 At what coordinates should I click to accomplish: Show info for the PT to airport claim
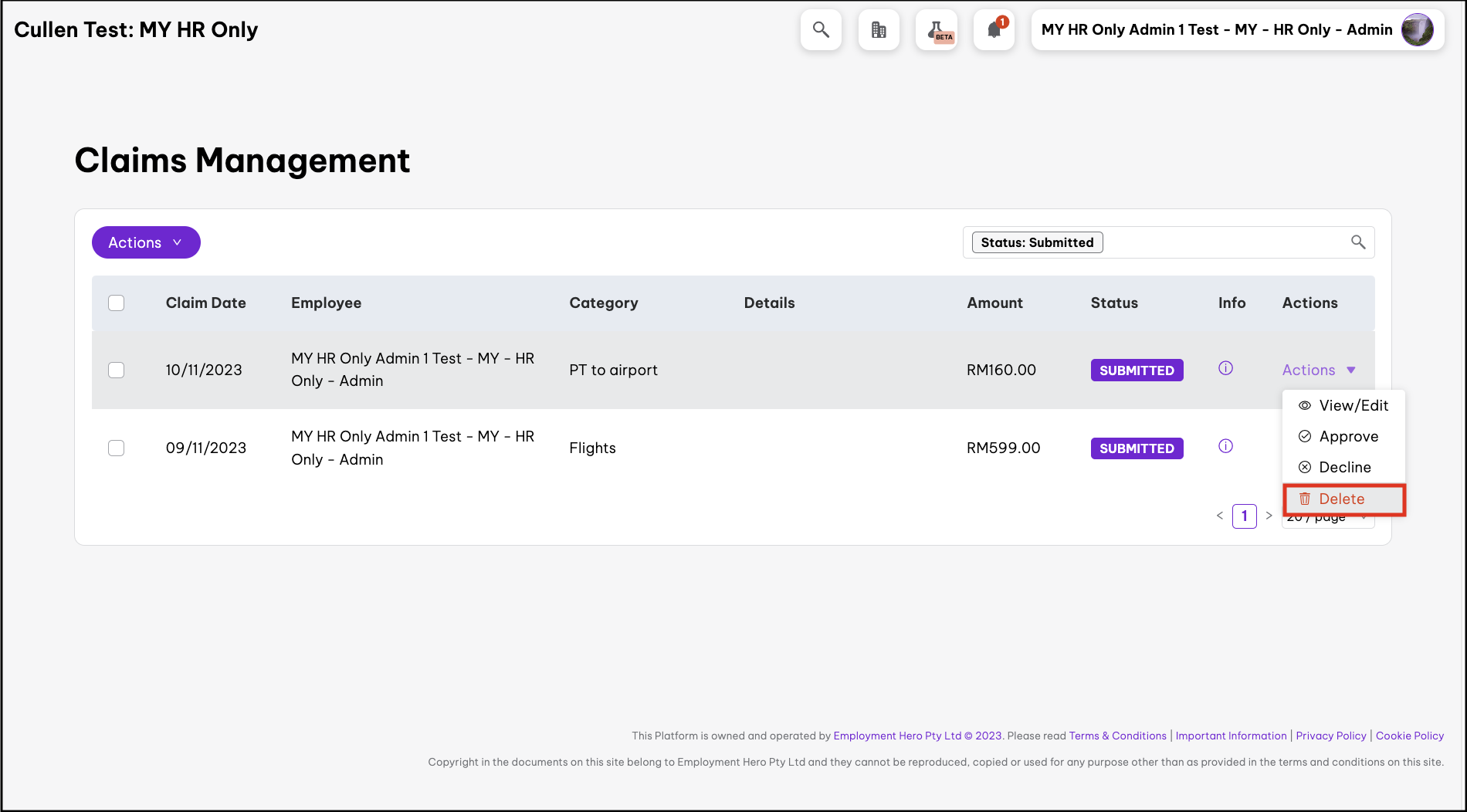(1225, 368)
